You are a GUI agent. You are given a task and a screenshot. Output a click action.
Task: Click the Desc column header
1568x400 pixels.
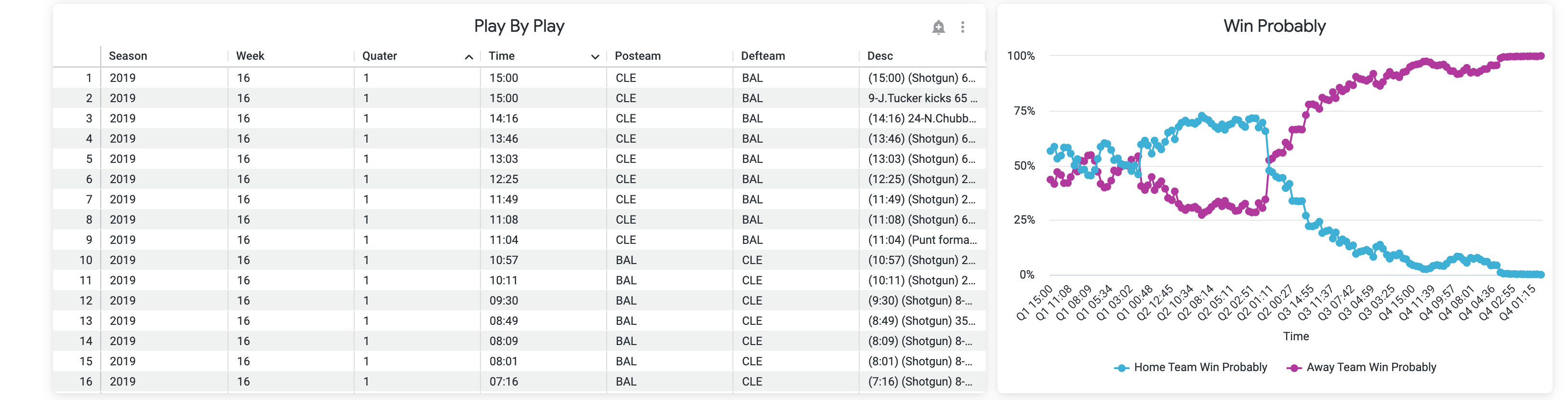[x=879, y=56]
